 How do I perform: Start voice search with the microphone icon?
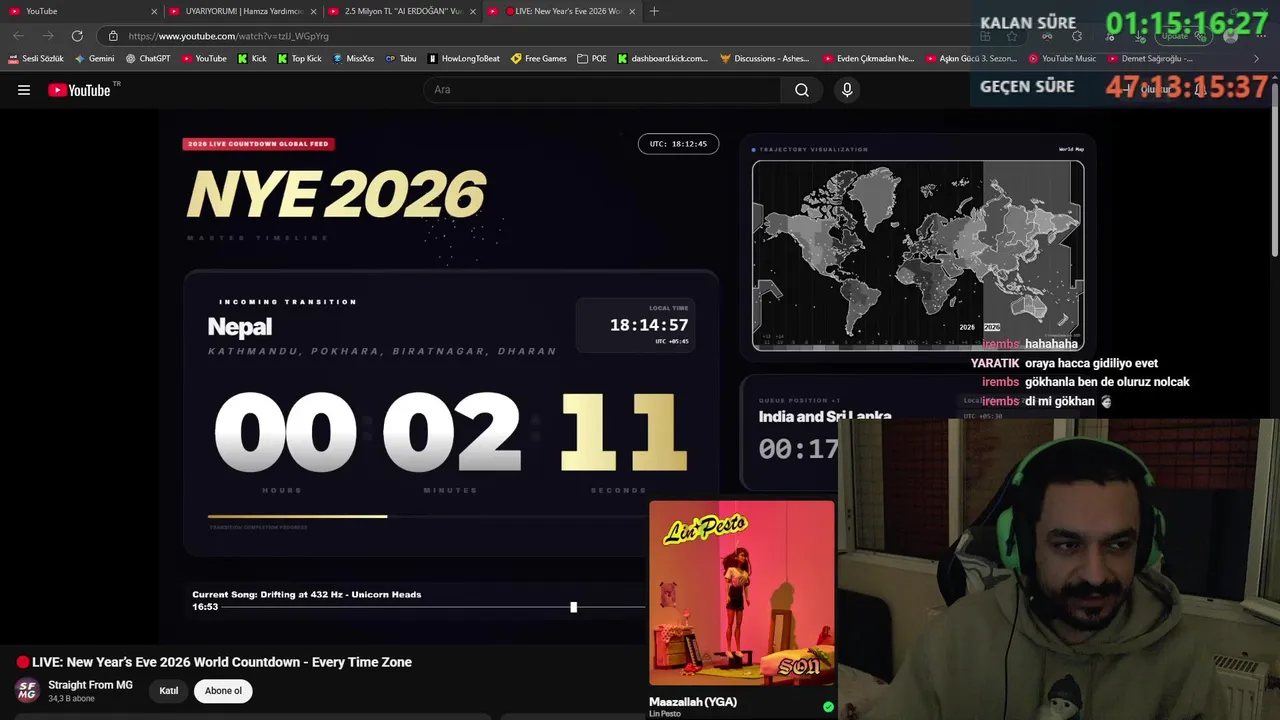click(847, 90)
